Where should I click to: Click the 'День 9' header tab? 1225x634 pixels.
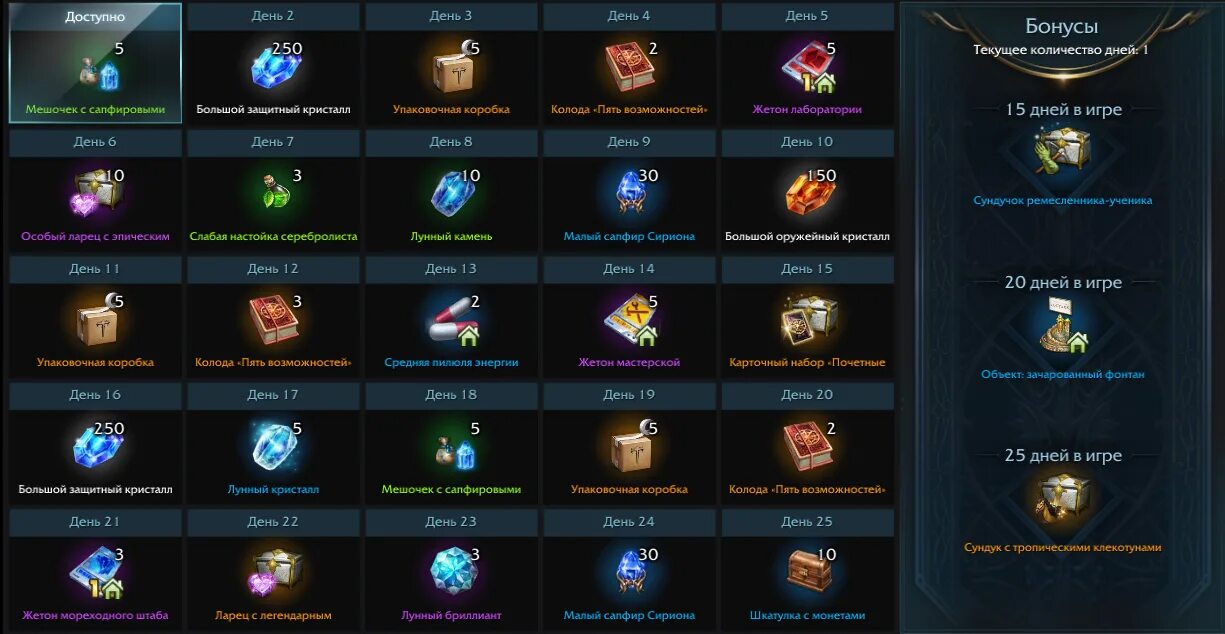pos(629,142)
